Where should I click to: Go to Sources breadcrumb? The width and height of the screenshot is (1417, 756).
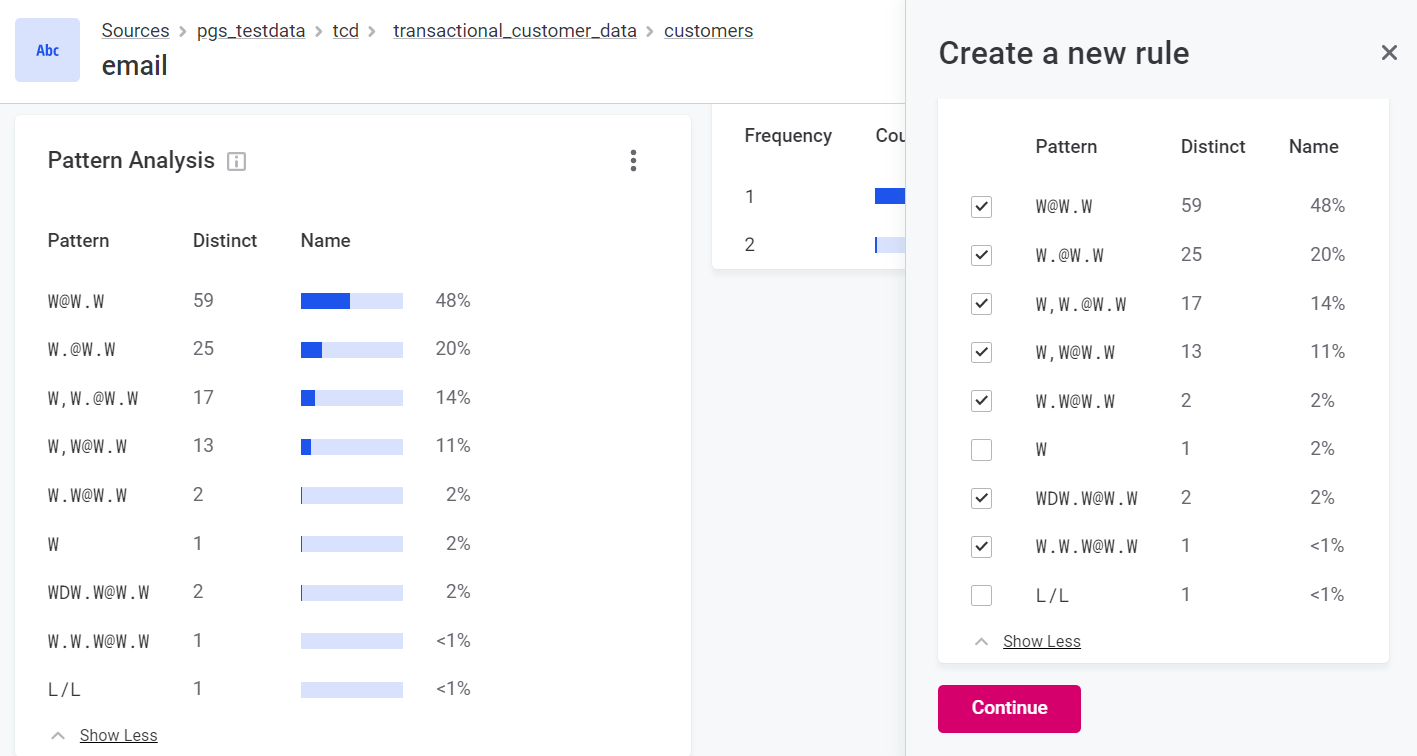tap(135, 31)
